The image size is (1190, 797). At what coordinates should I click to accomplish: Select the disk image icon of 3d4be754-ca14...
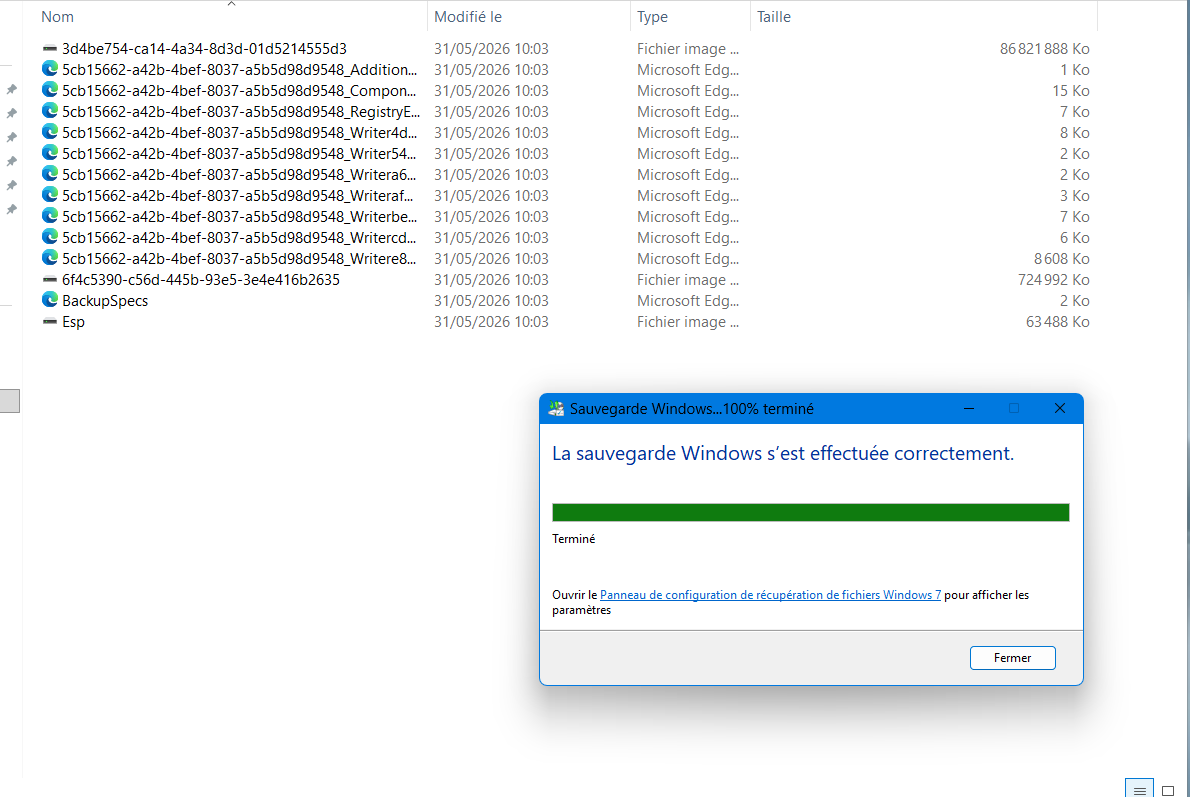[x=50, y=49]
